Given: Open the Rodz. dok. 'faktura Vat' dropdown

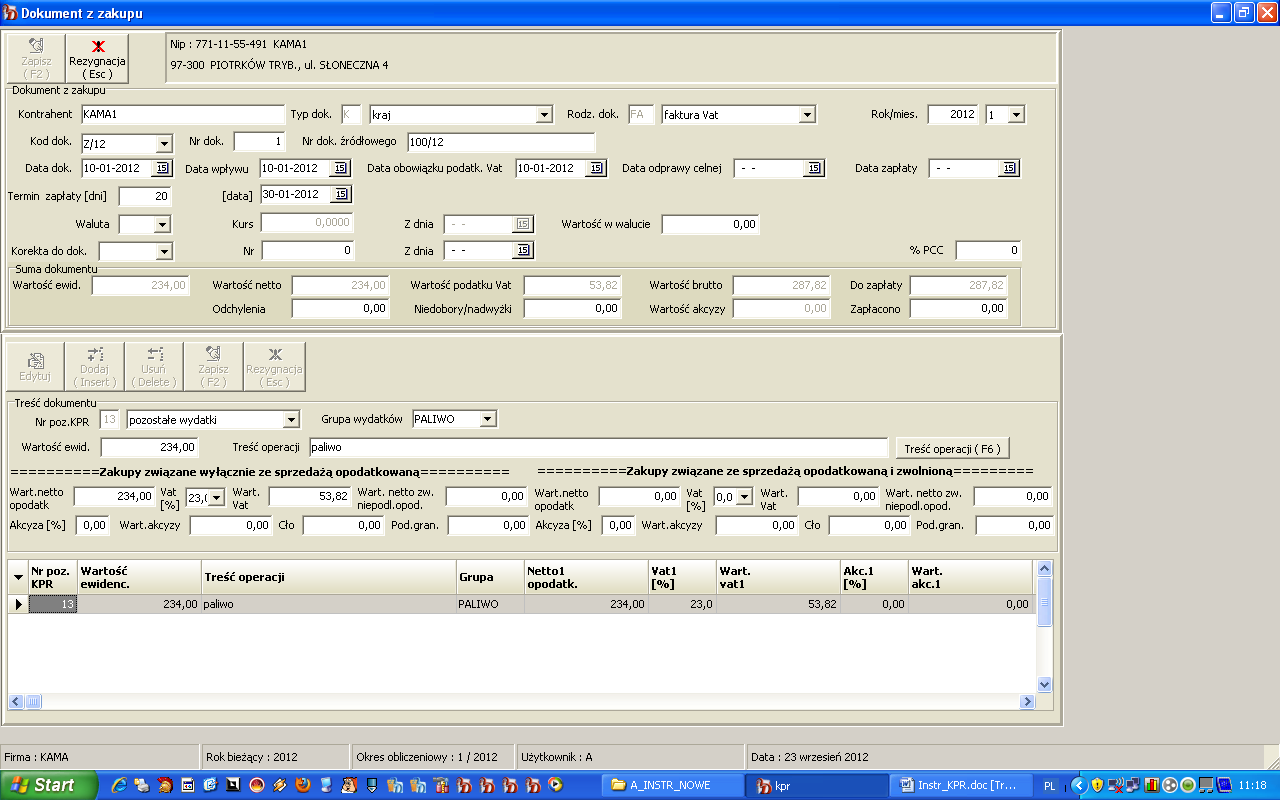Looking at the screenshot, I should [x=807, y=115].
